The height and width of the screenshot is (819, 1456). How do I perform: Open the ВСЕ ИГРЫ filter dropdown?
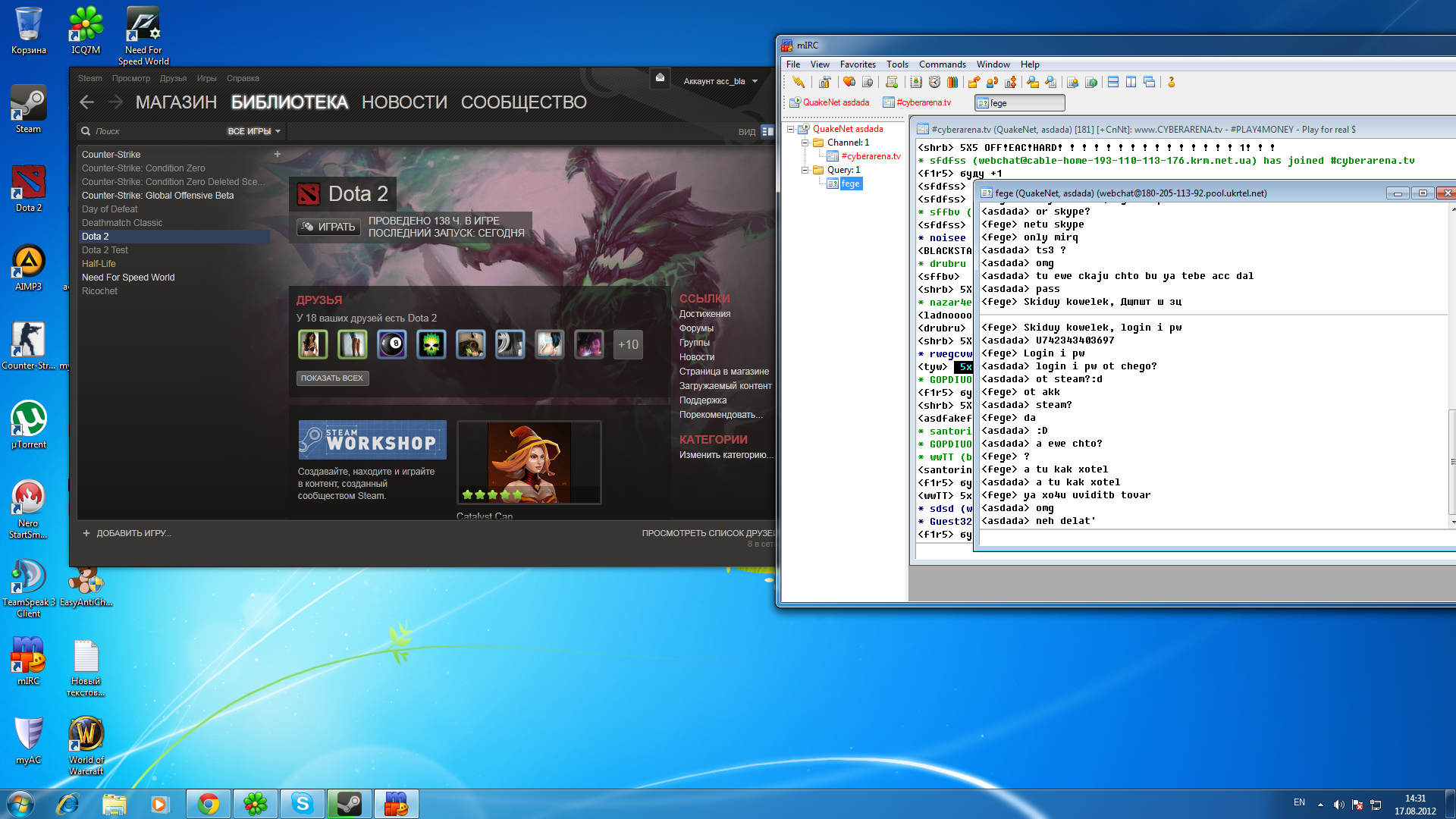pyautogui.click(x=254, y=131)
